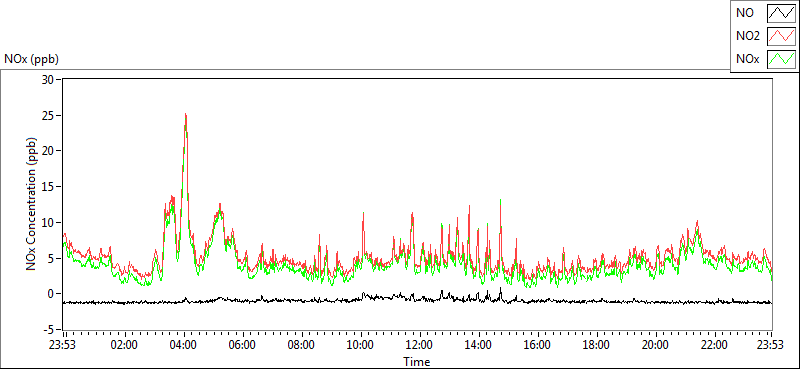Image resolution: width=800 pixels, height=369 pixels.
Task: Click the 04:00 time axis marker
Action: point(184,344)
